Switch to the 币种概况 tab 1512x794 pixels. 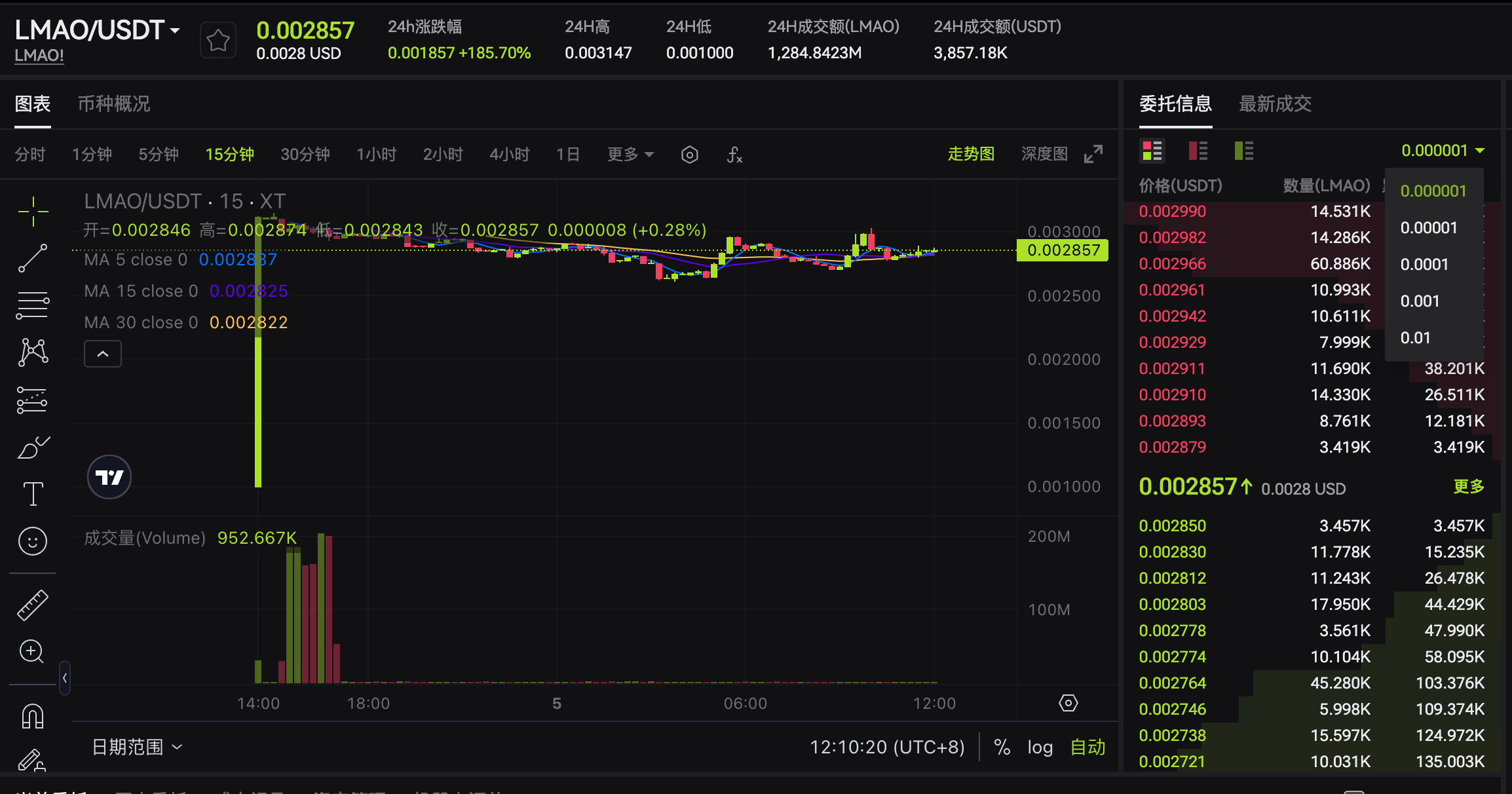(113, 104)
